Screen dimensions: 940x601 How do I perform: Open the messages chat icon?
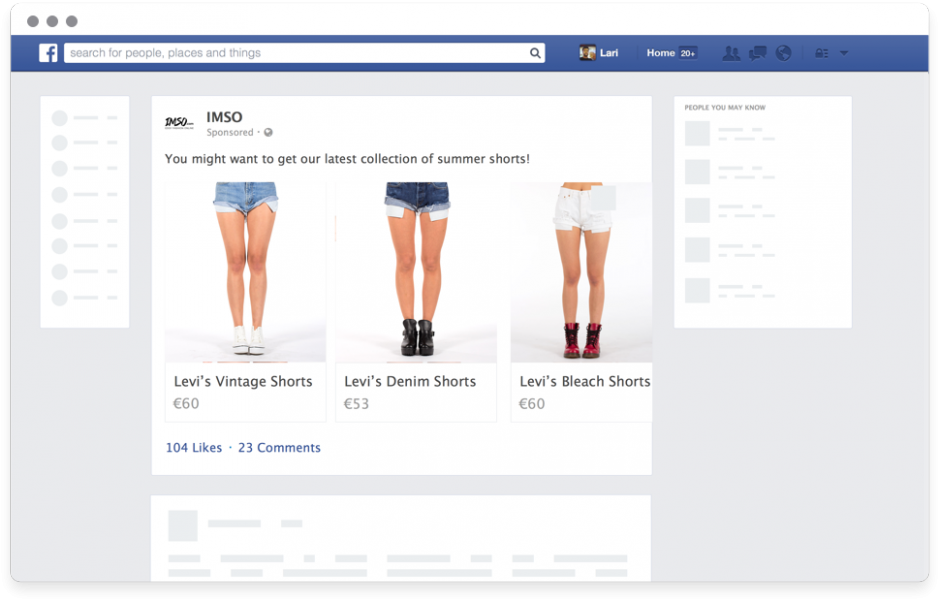pyautogui.click(x=757, y=52)
